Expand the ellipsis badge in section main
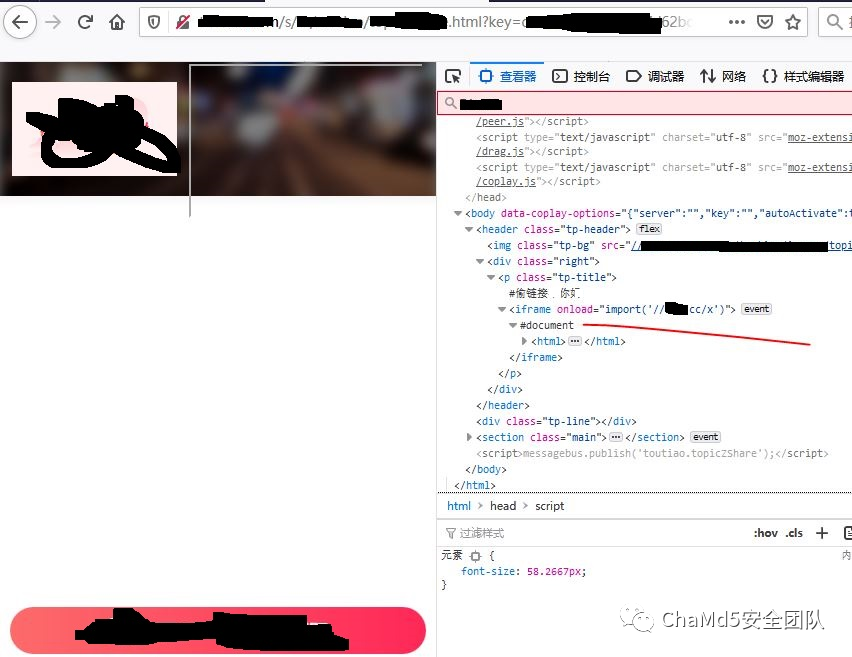 tap(616, 437)
